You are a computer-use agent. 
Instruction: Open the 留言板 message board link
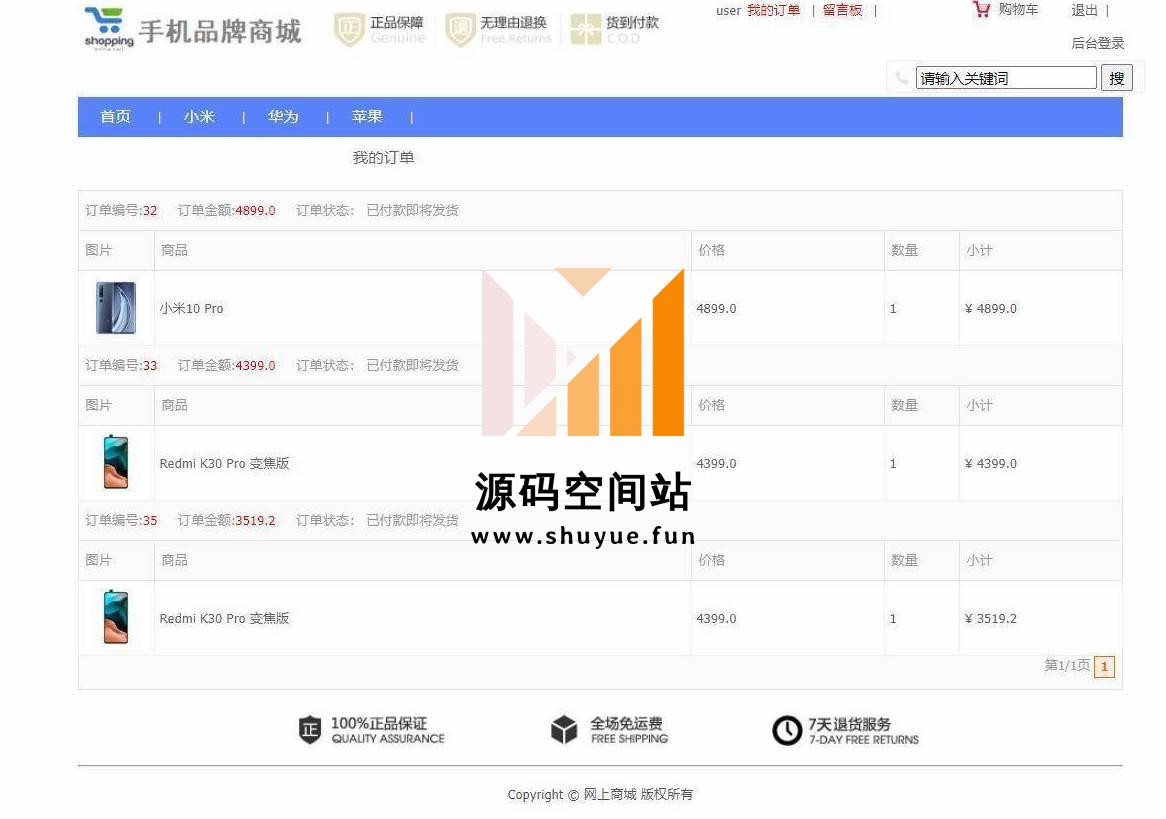pos(843,10)
